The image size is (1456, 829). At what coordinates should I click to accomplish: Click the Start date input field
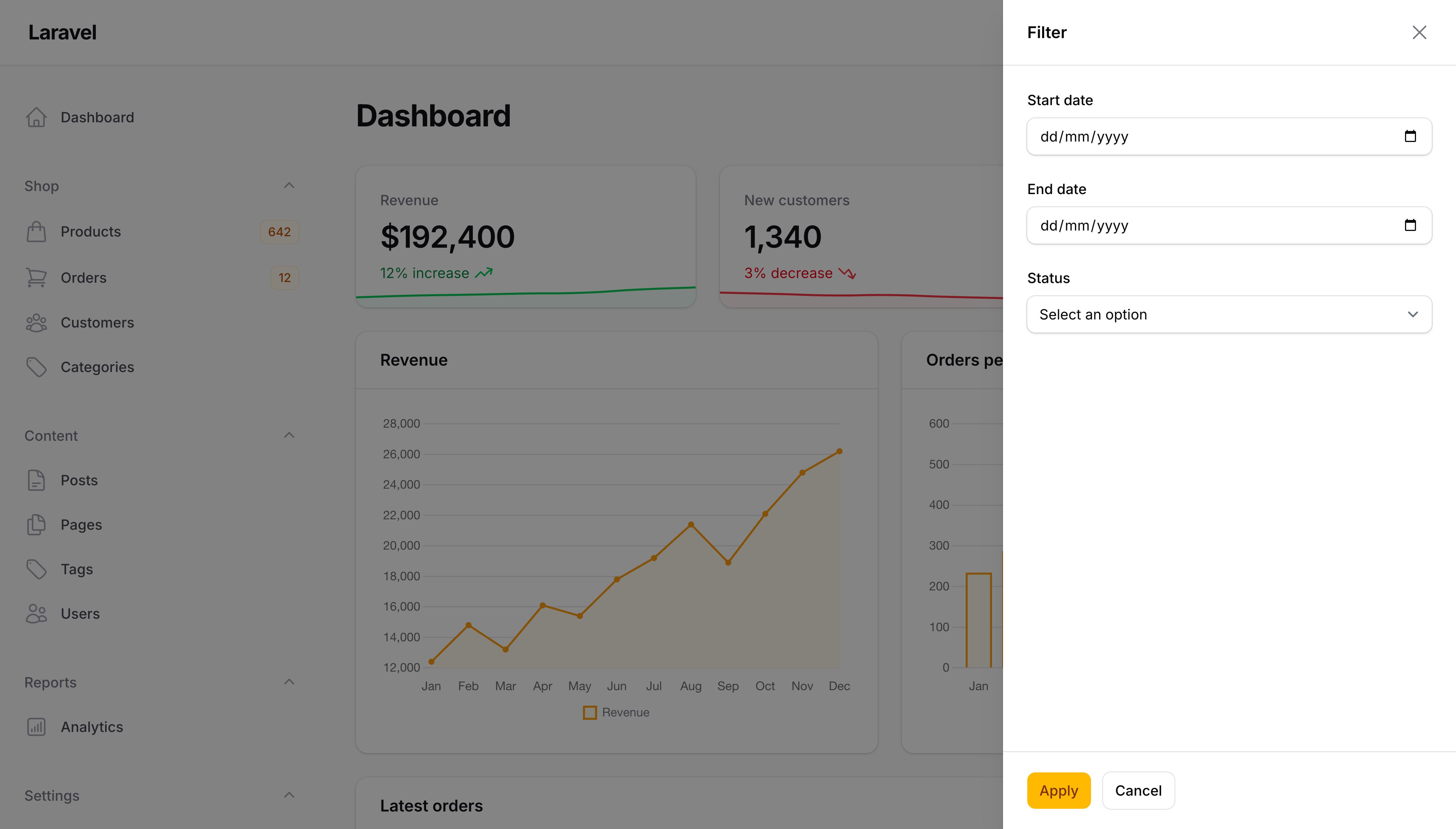[x=1229, y=136]
